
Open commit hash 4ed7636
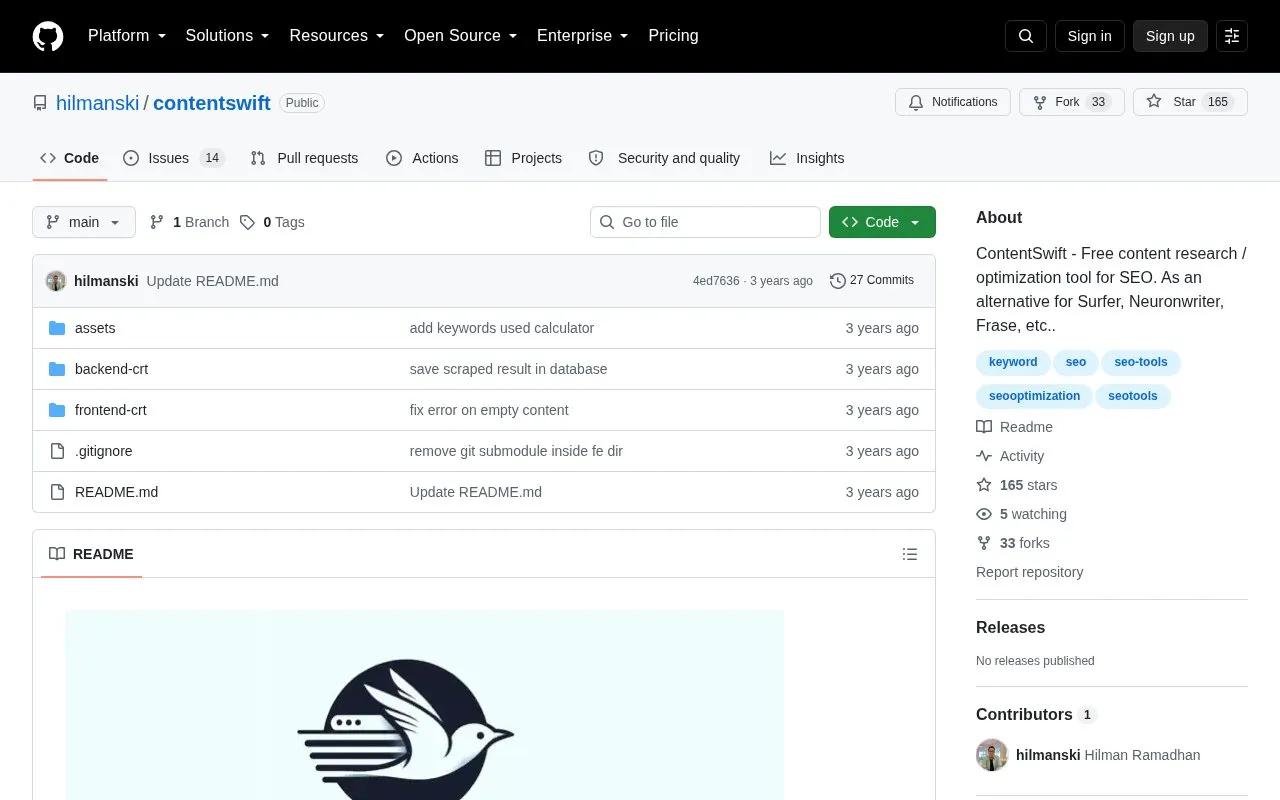716,281
